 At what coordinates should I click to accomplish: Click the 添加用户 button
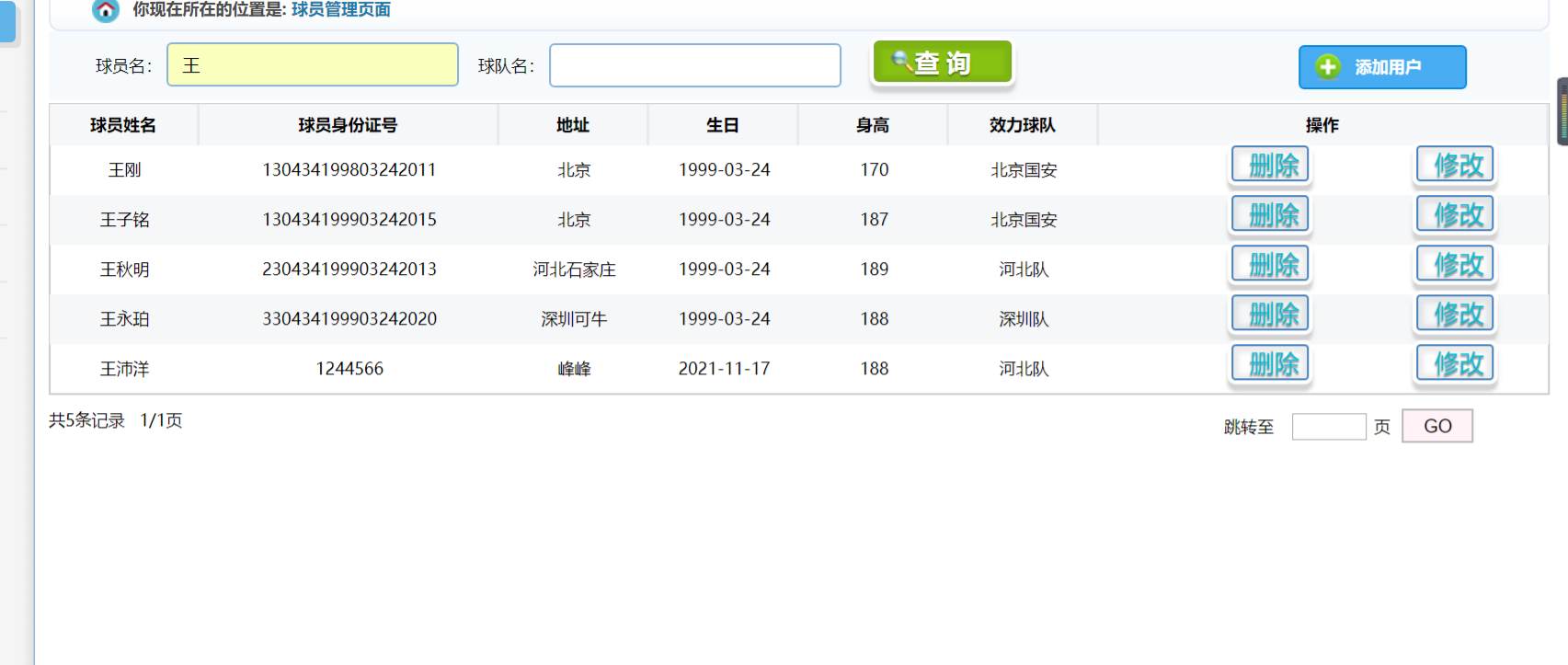click(x=1382, y=67)
